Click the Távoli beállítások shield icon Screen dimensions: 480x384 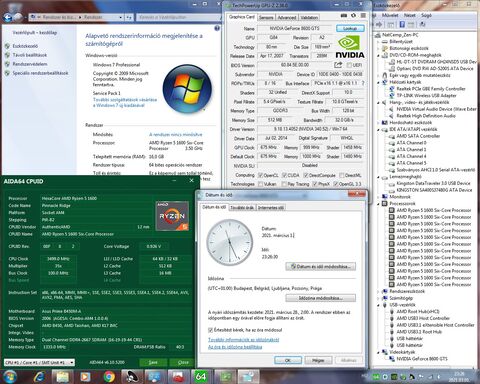[x=7, y=55]
